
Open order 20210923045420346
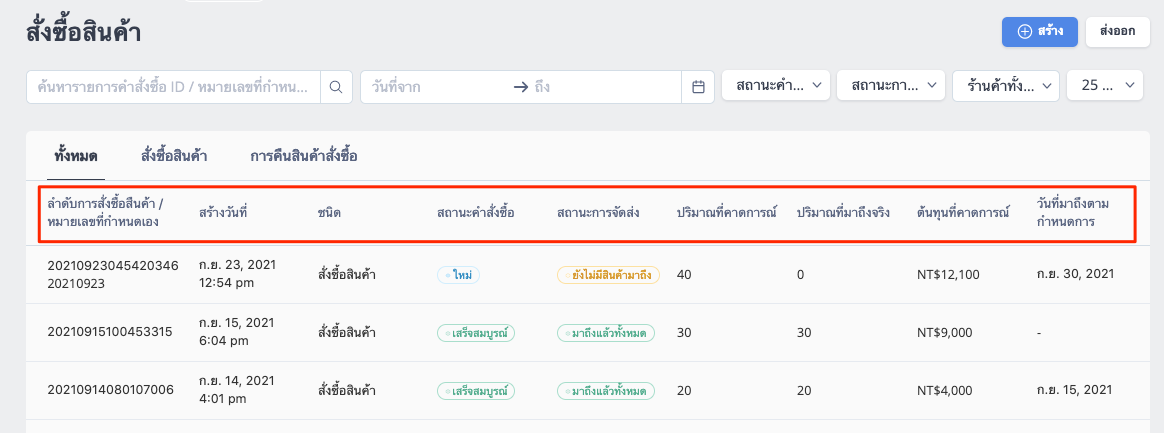113,266
